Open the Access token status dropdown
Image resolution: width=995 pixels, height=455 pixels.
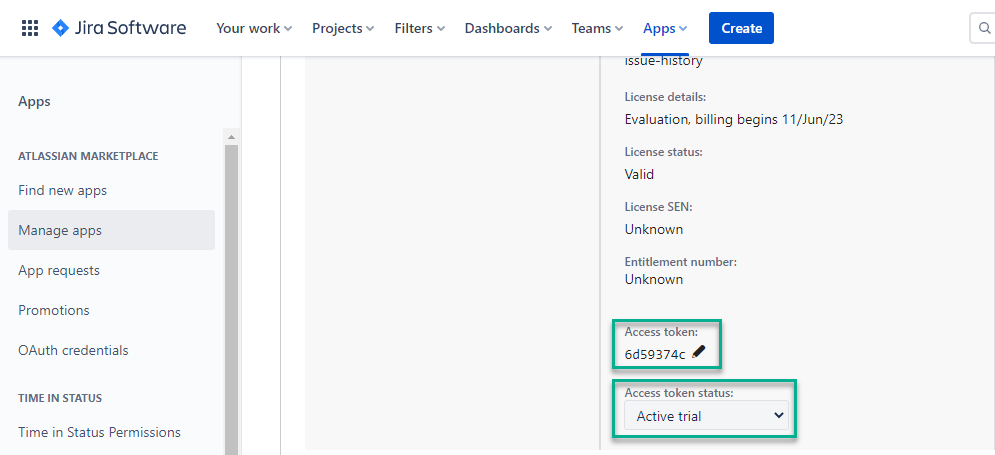click(x=706, y=416)
